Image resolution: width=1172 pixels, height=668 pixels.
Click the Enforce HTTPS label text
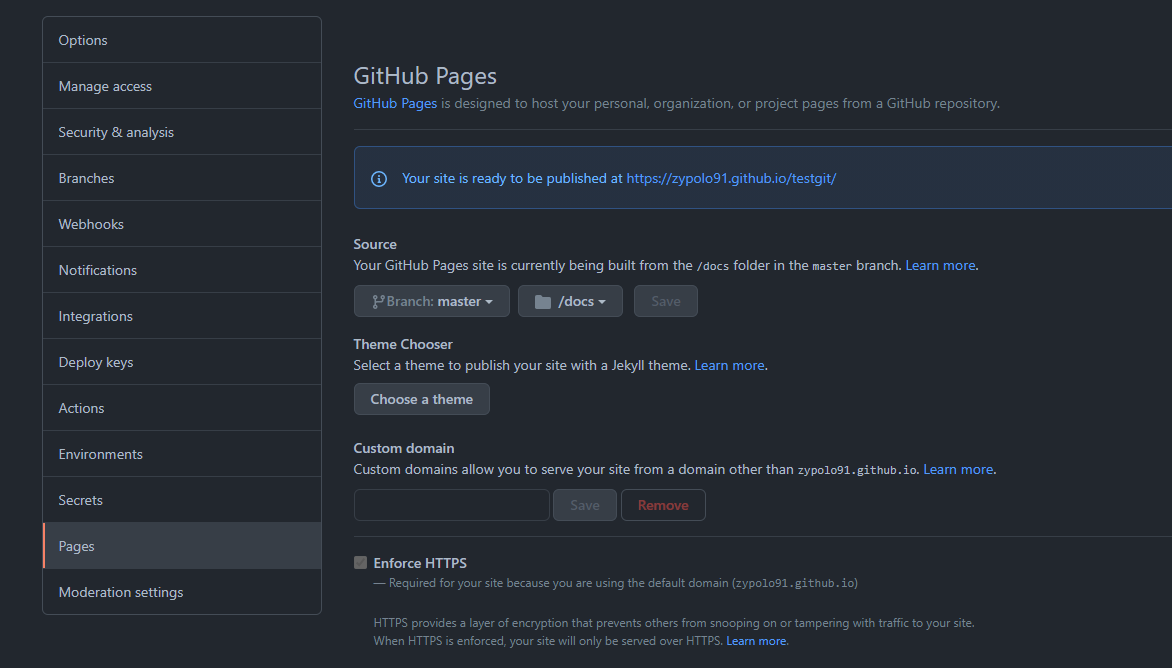(420, 563)
